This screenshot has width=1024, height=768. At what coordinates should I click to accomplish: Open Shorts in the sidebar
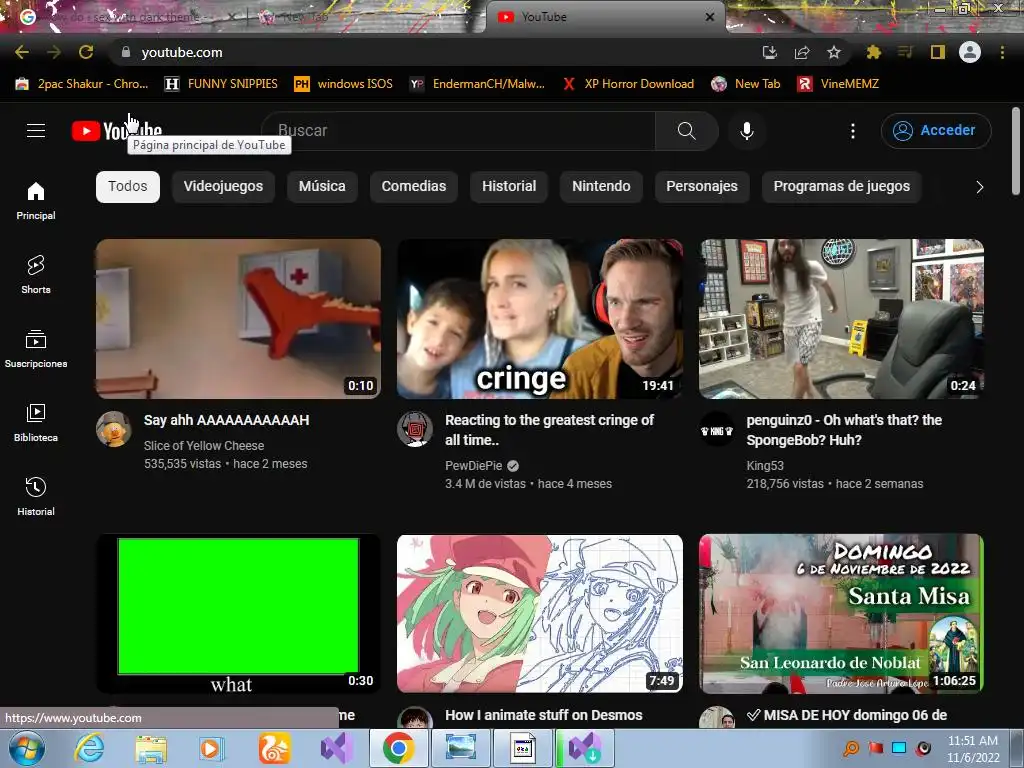tap(36, 274)
